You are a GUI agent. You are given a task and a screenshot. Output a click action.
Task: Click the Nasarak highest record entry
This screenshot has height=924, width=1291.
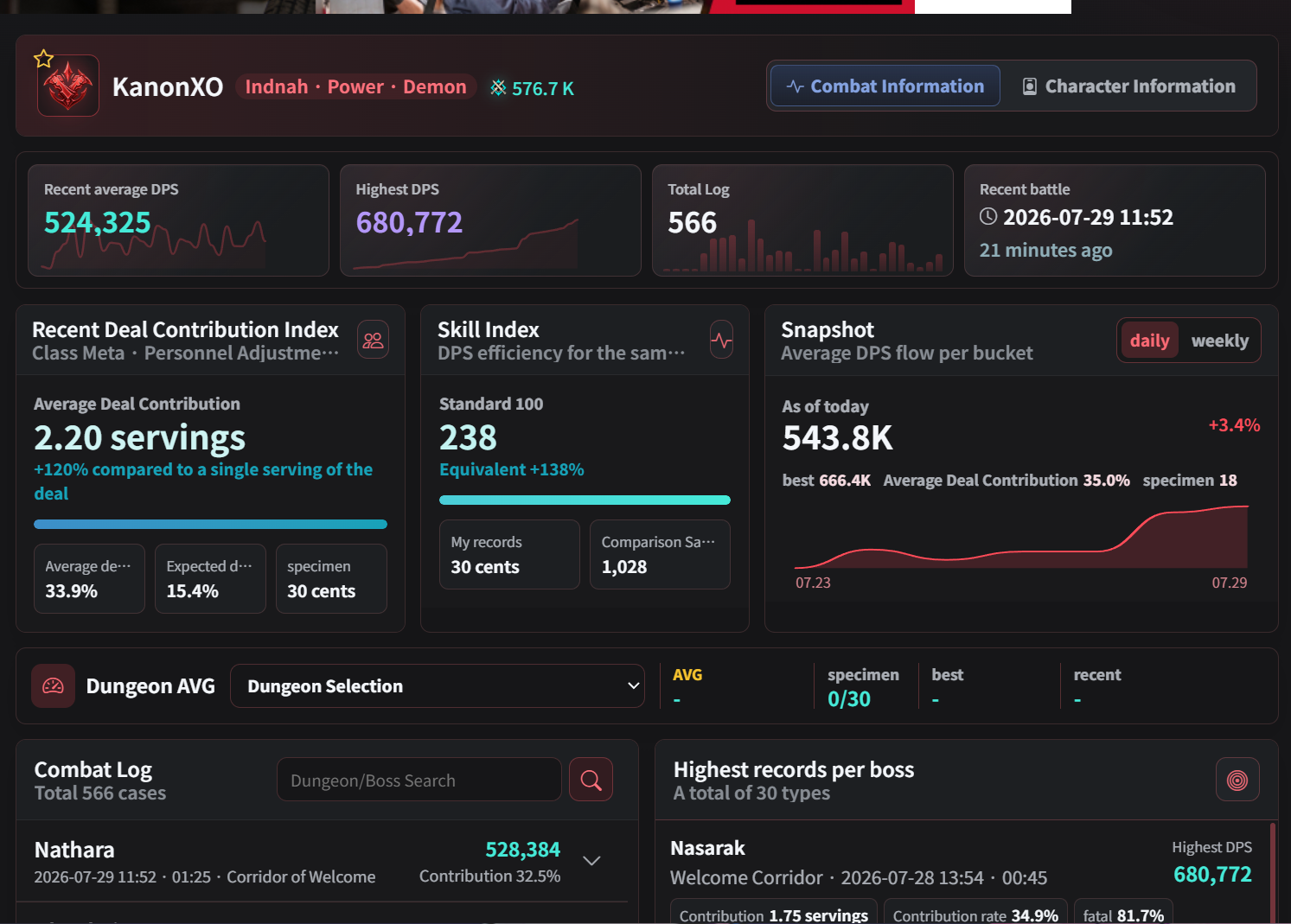[x=961, y=873]
